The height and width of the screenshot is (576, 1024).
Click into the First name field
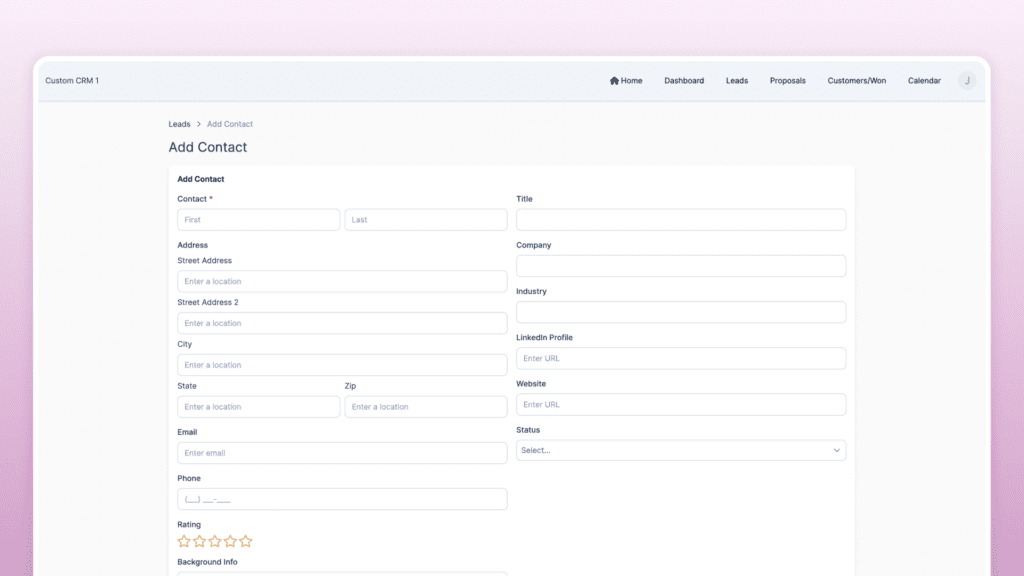[x=258, y=219]
